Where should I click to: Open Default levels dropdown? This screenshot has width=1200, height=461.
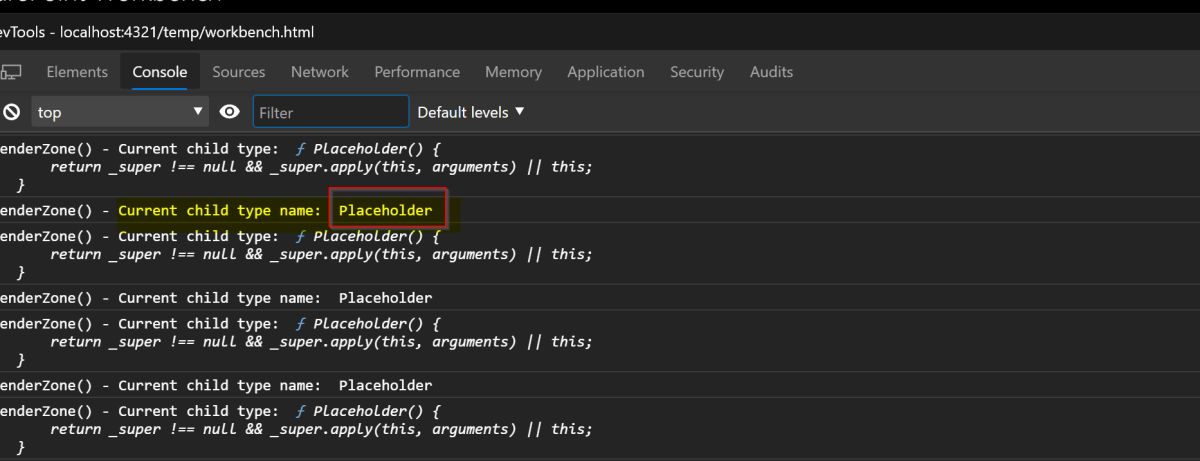[x=471, y=112]
